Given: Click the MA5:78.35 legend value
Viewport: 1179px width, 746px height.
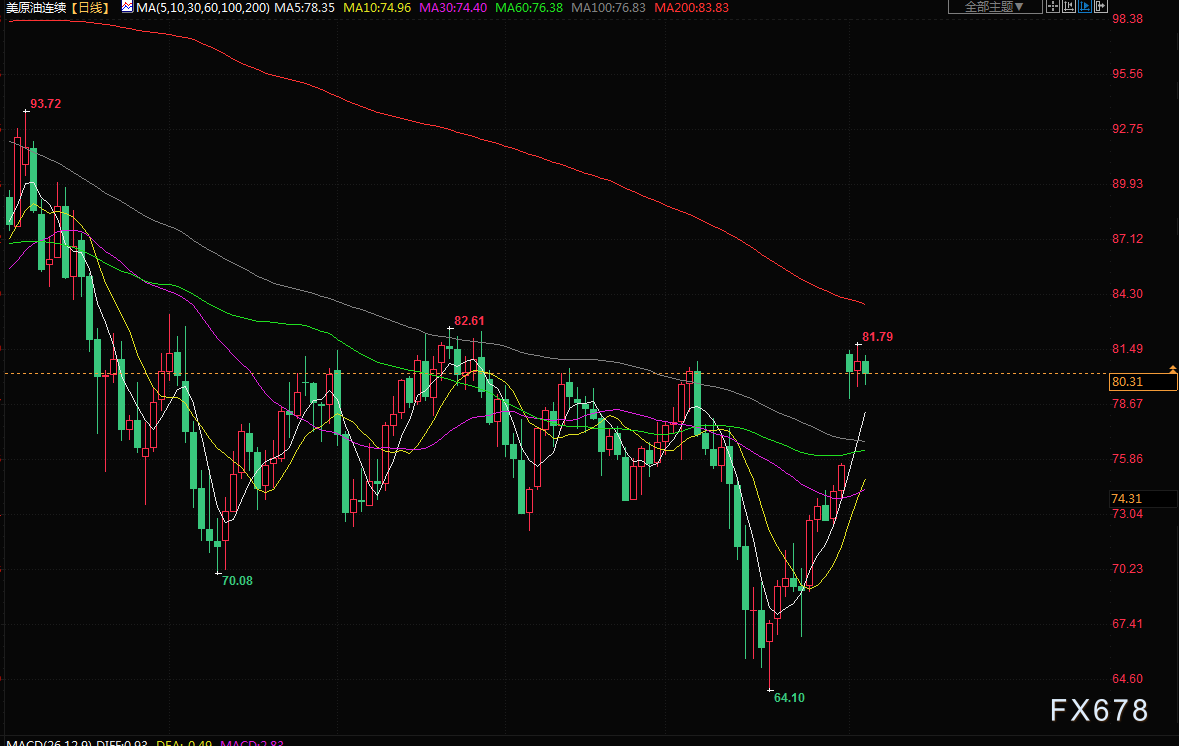Looking at the screenshot, I should click(x=305, y=7).
